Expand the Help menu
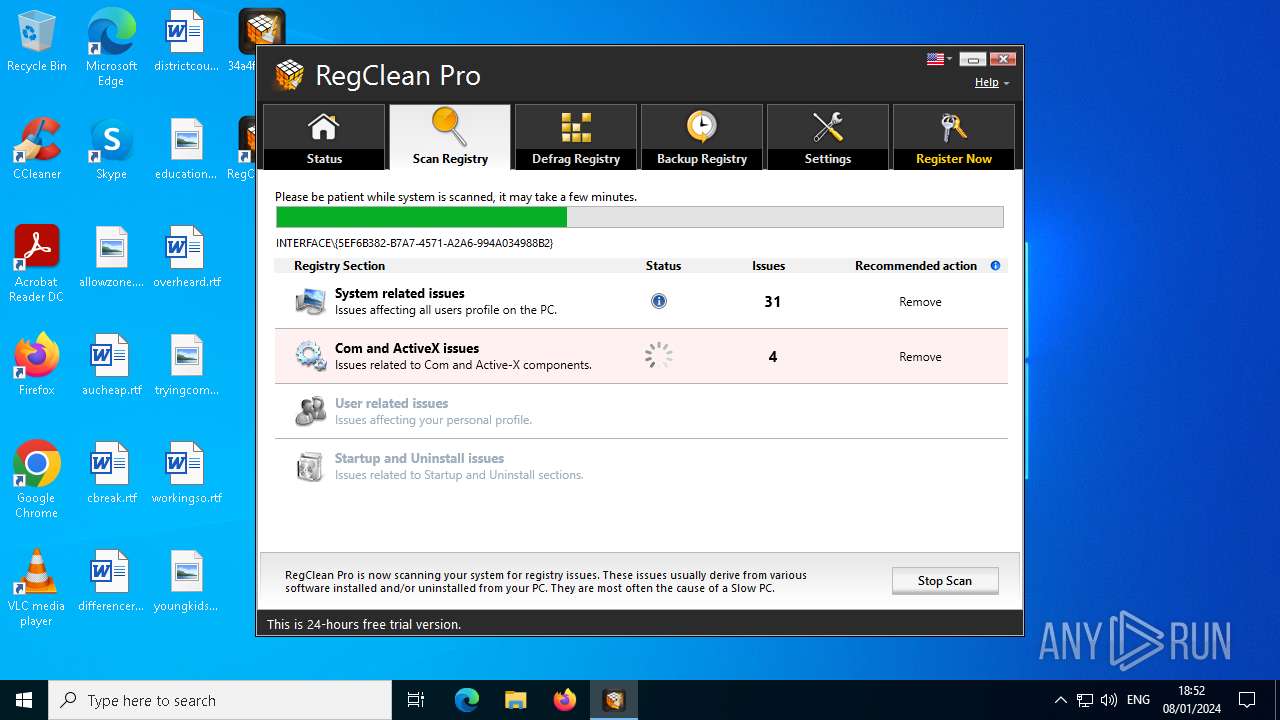 pos(992,82)
